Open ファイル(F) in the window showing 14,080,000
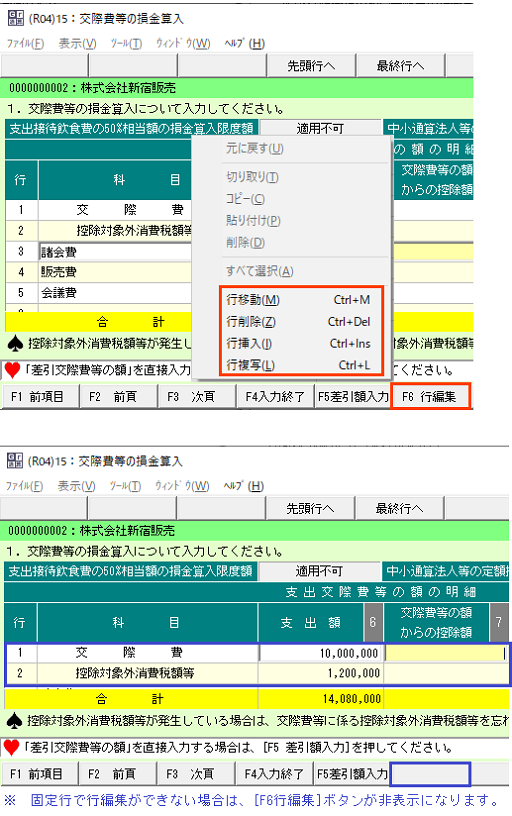The image size is (512, 816). click(24, 486)
